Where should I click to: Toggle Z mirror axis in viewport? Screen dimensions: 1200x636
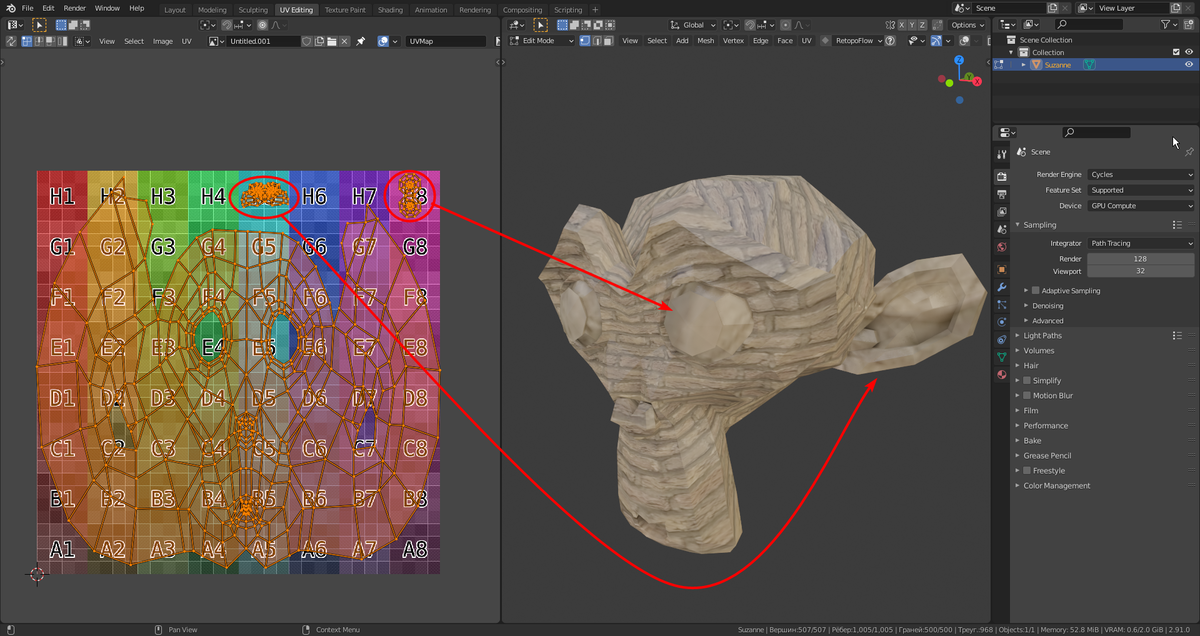point(923,24)
